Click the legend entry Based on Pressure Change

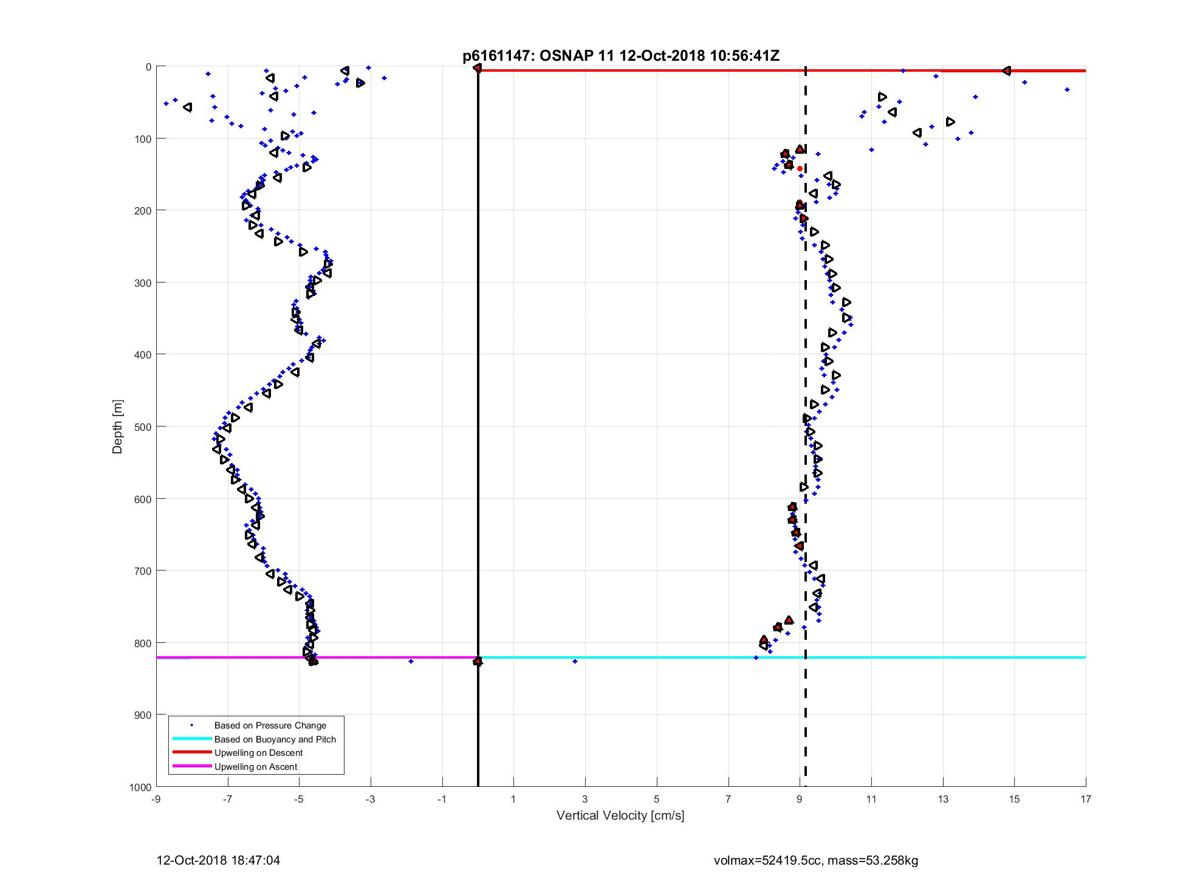pos(270,725)
